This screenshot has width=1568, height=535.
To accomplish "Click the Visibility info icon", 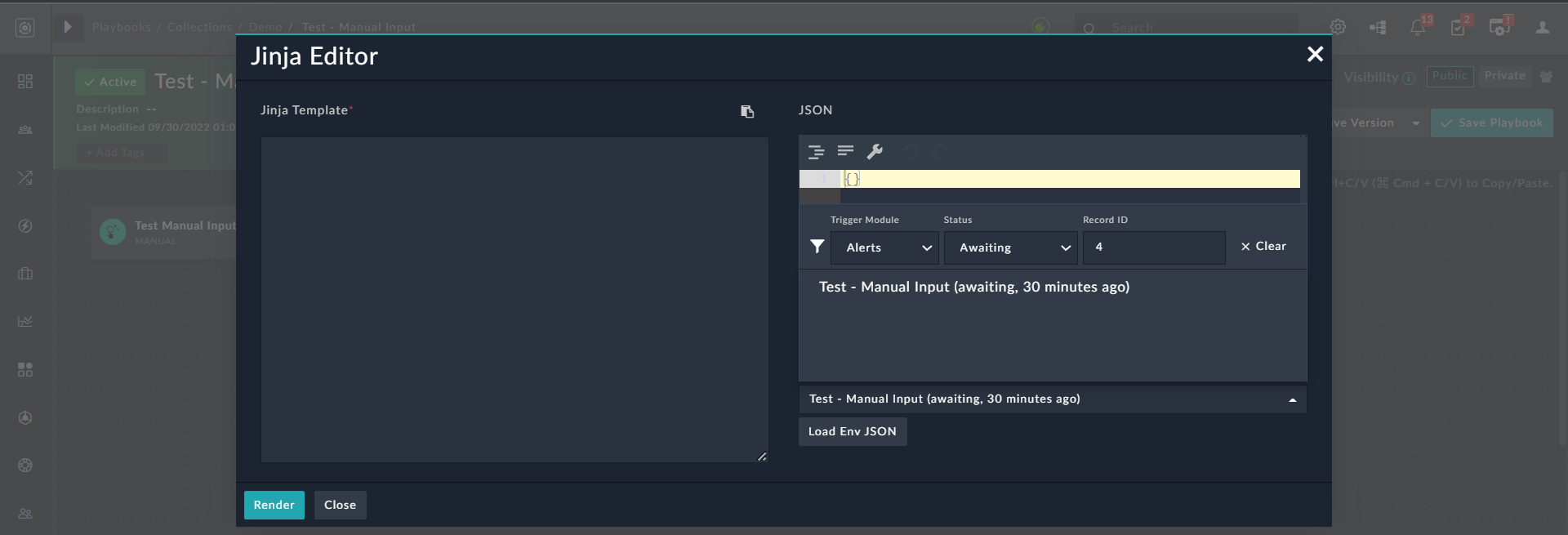I will (1409, 78).
